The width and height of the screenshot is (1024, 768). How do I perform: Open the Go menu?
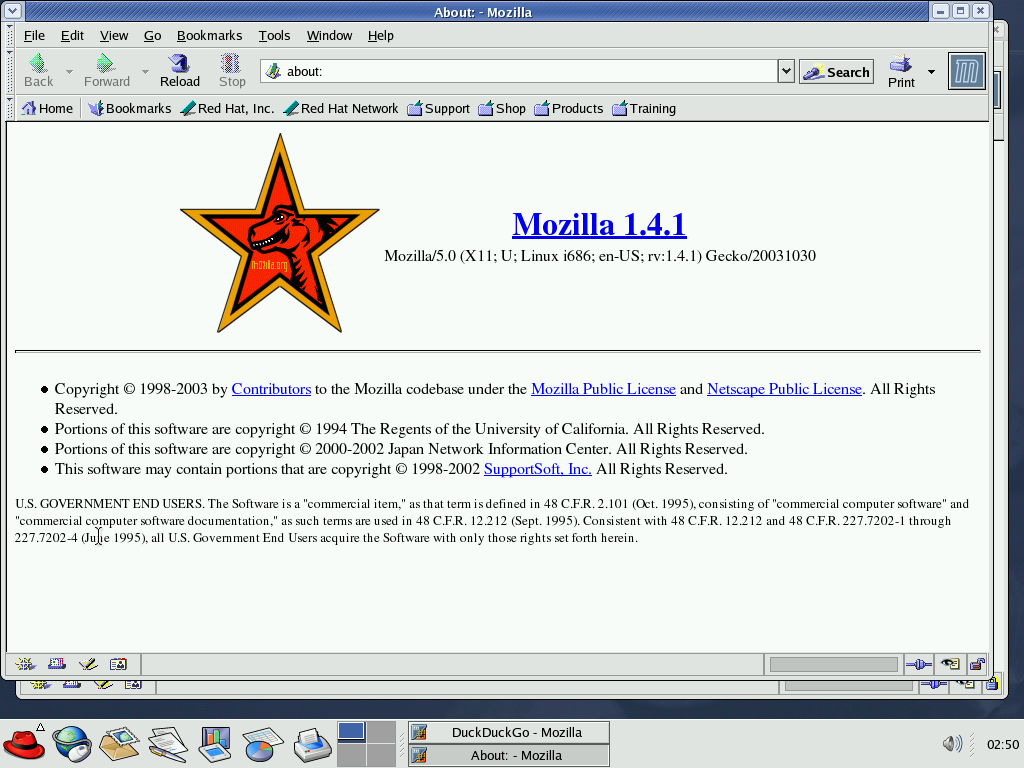152,36
